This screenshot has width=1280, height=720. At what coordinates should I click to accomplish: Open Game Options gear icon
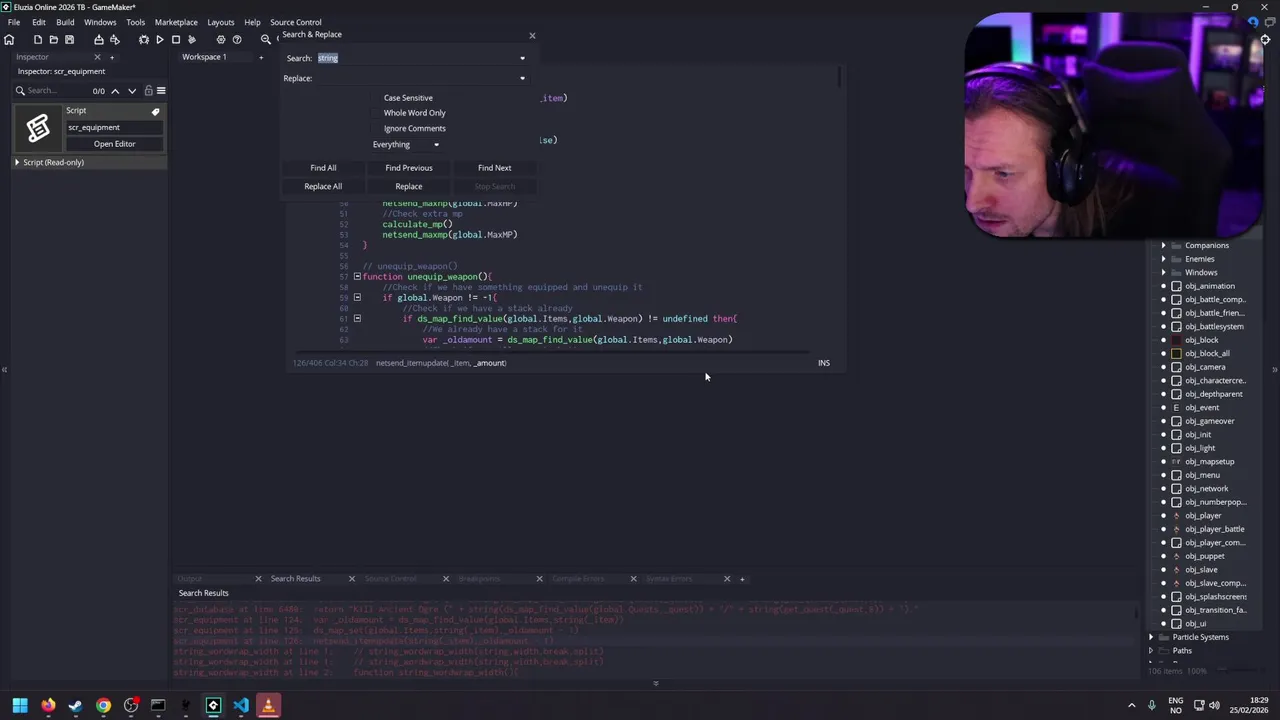[x=221, y=39]
